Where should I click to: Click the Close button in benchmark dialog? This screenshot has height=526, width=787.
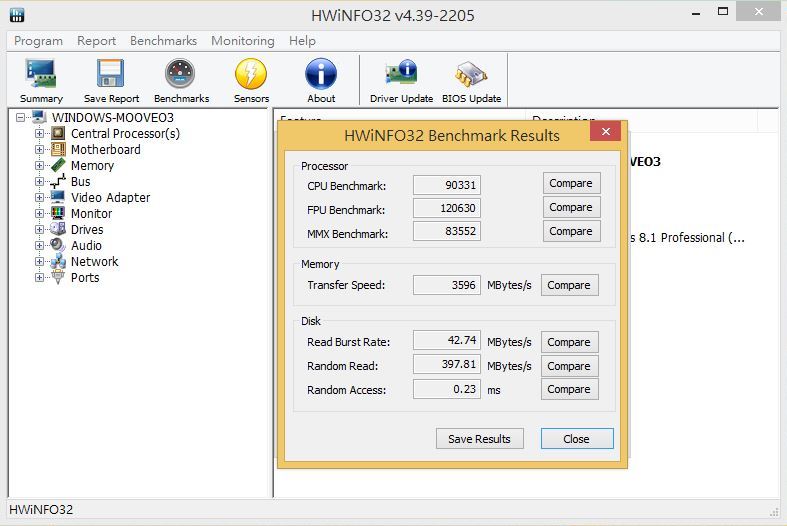pos(577,439)
